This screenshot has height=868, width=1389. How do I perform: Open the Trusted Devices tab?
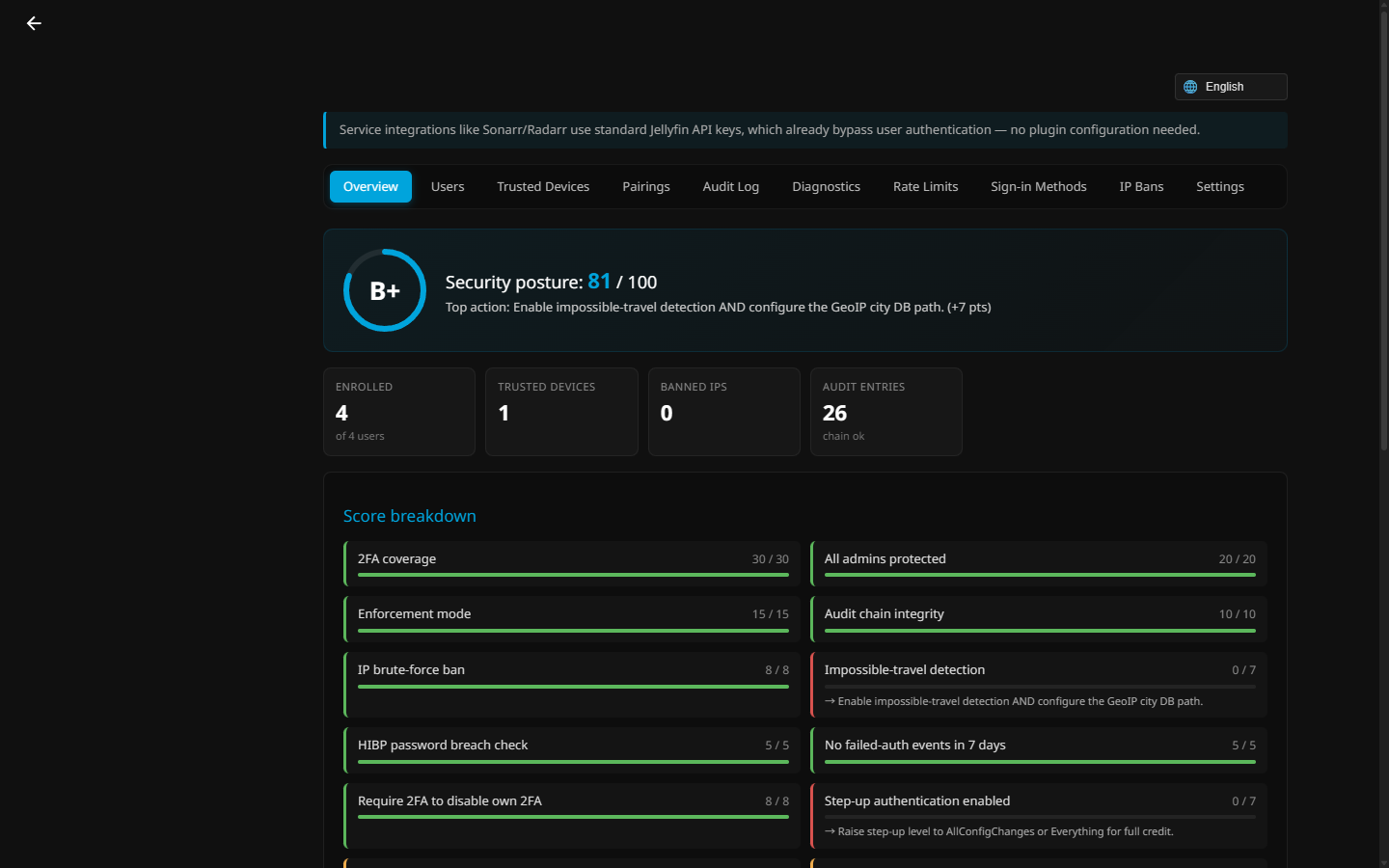point(543,187)
